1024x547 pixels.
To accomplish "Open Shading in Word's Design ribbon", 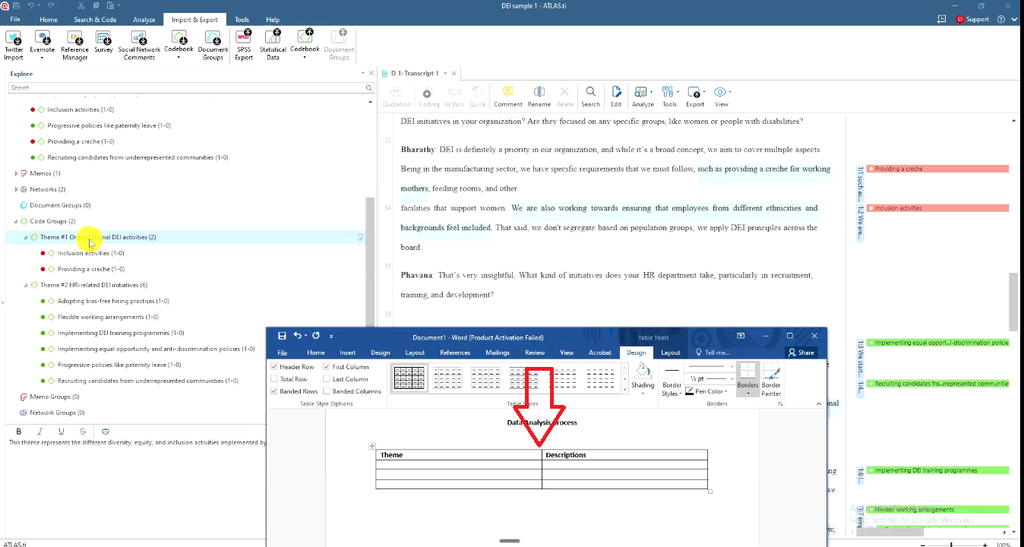I will [643, 379].
